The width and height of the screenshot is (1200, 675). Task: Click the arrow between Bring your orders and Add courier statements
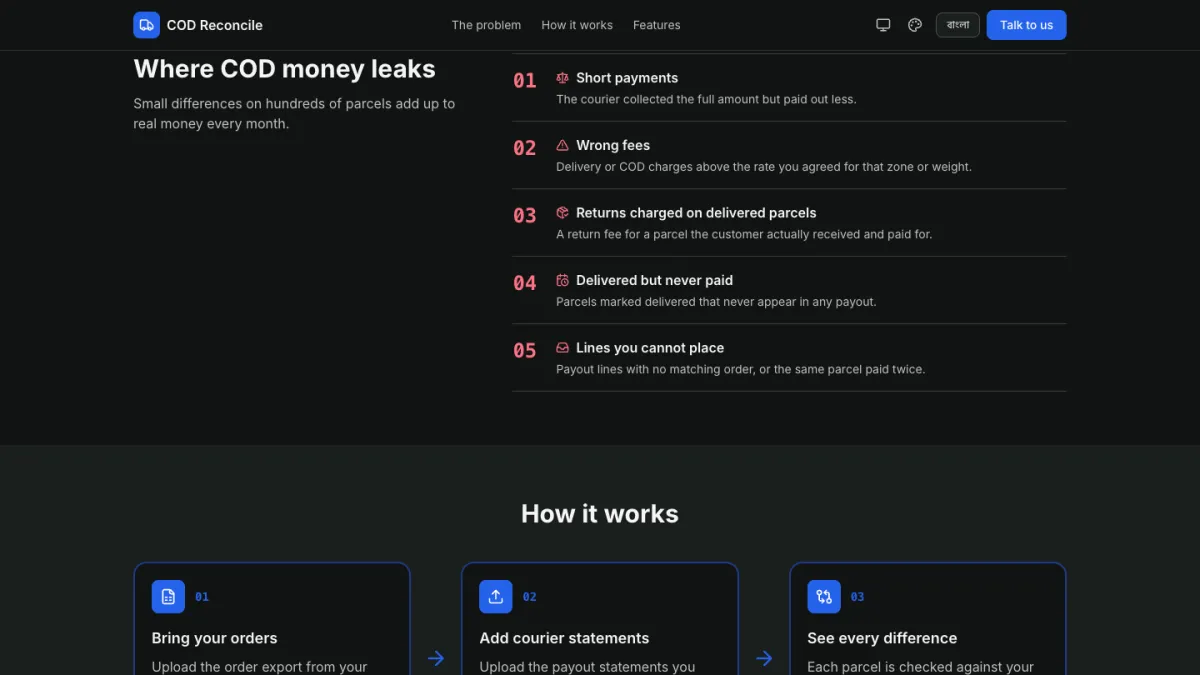pos(436,658)
